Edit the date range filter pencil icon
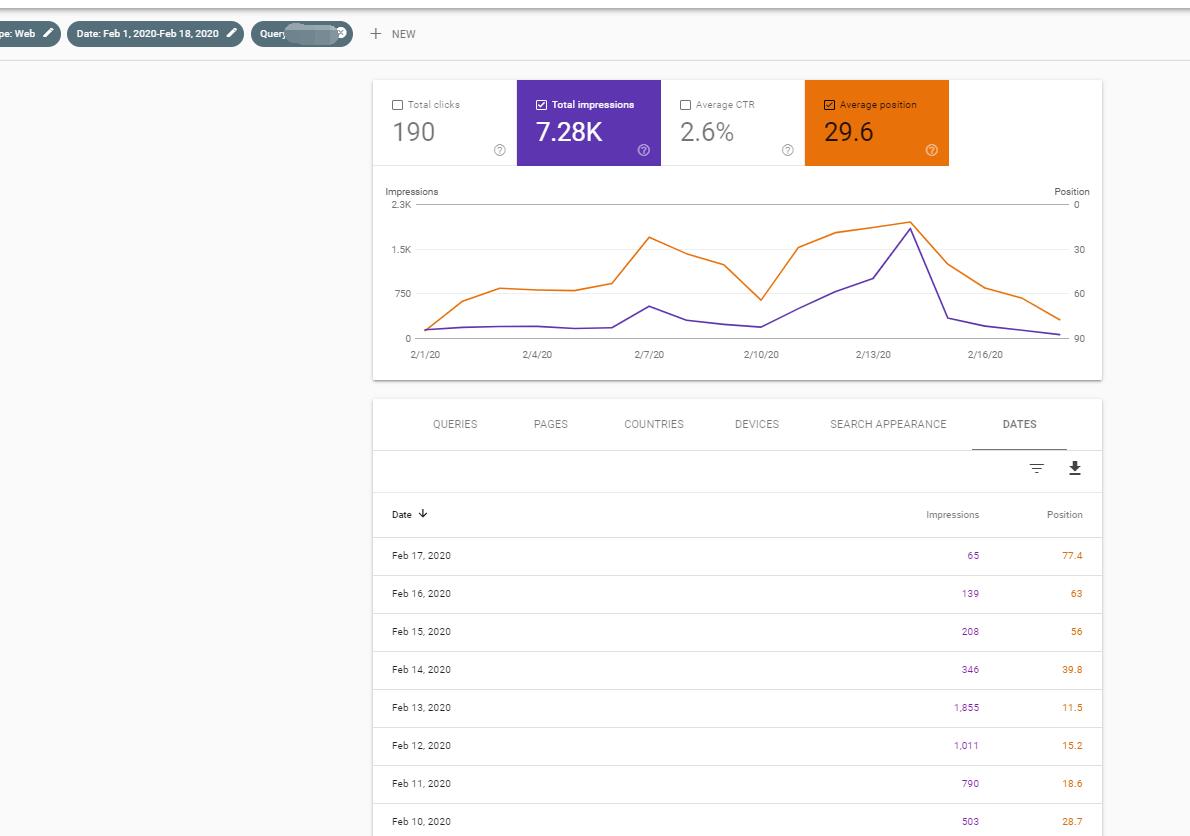Screen dimensions: 1190x836 [231, 33]
